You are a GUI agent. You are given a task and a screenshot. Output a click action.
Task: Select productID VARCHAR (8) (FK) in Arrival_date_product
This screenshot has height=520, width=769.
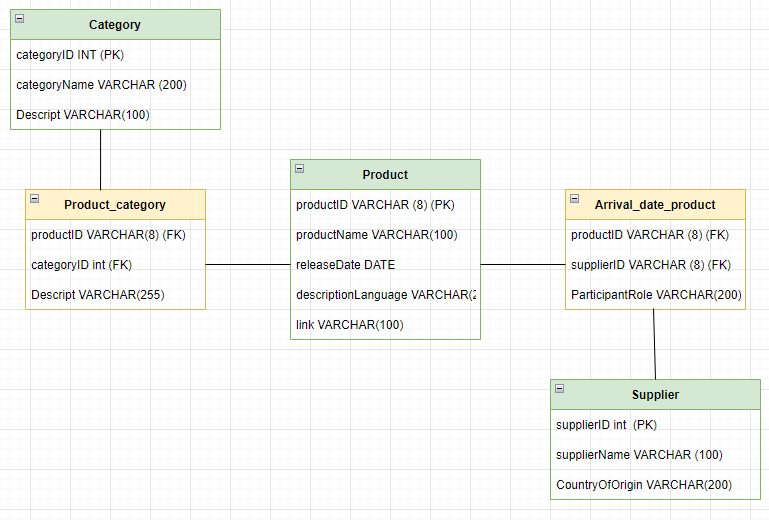655,235
